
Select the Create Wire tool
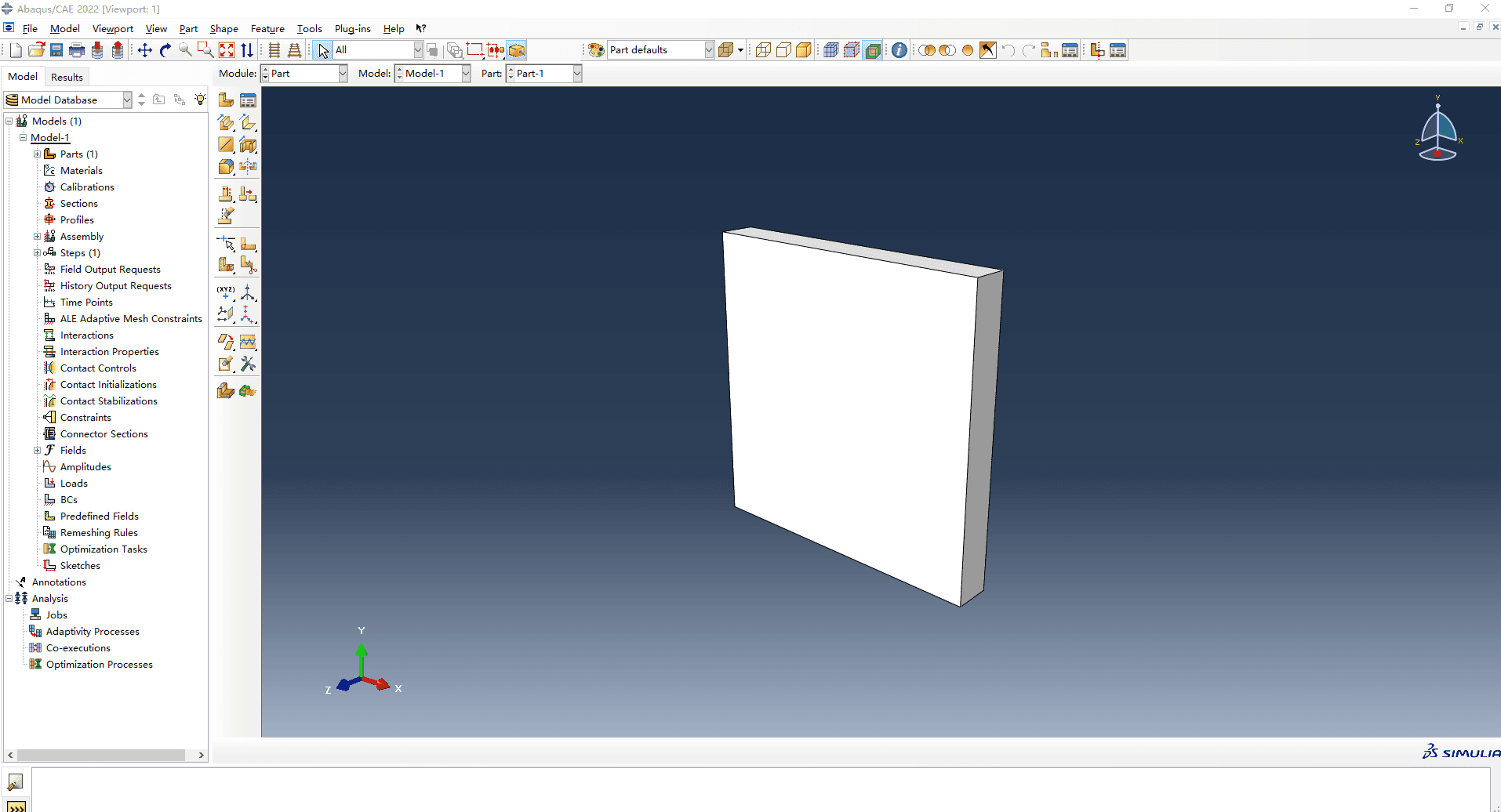click(x=226, y=145)
